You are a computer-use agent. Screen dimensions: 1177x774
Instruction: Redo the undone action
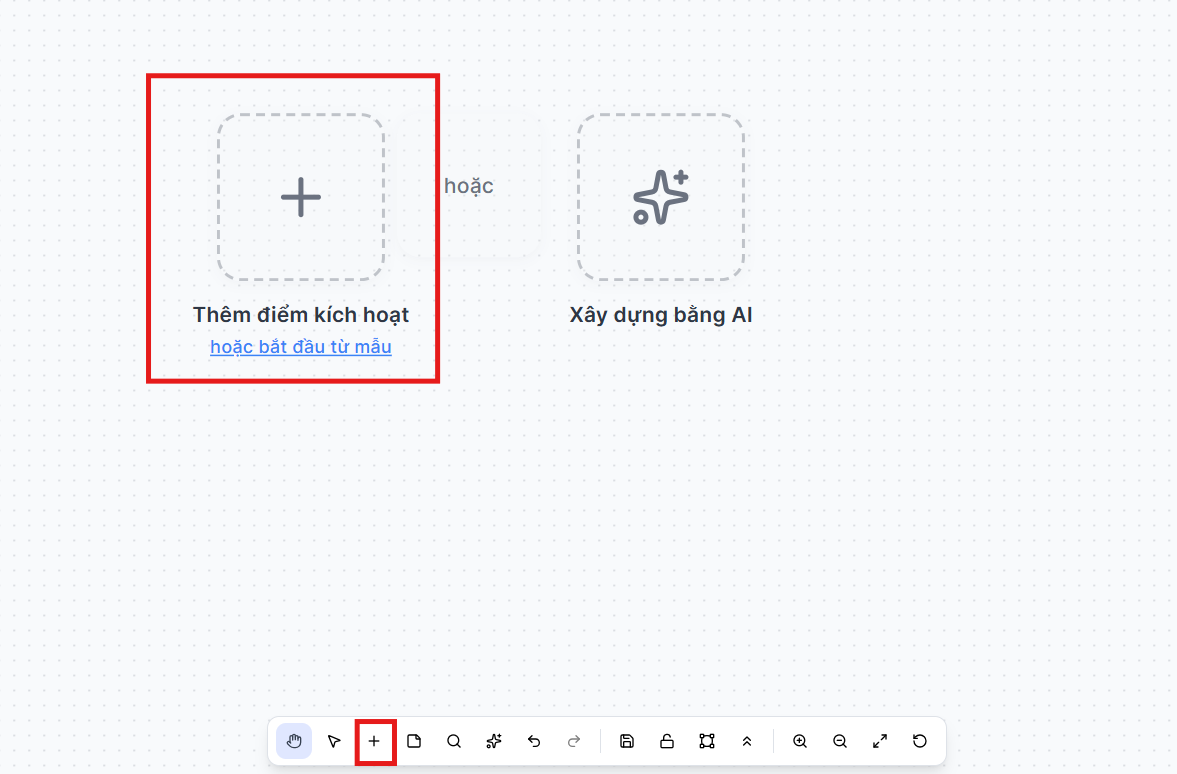click(x=574, y=741)
